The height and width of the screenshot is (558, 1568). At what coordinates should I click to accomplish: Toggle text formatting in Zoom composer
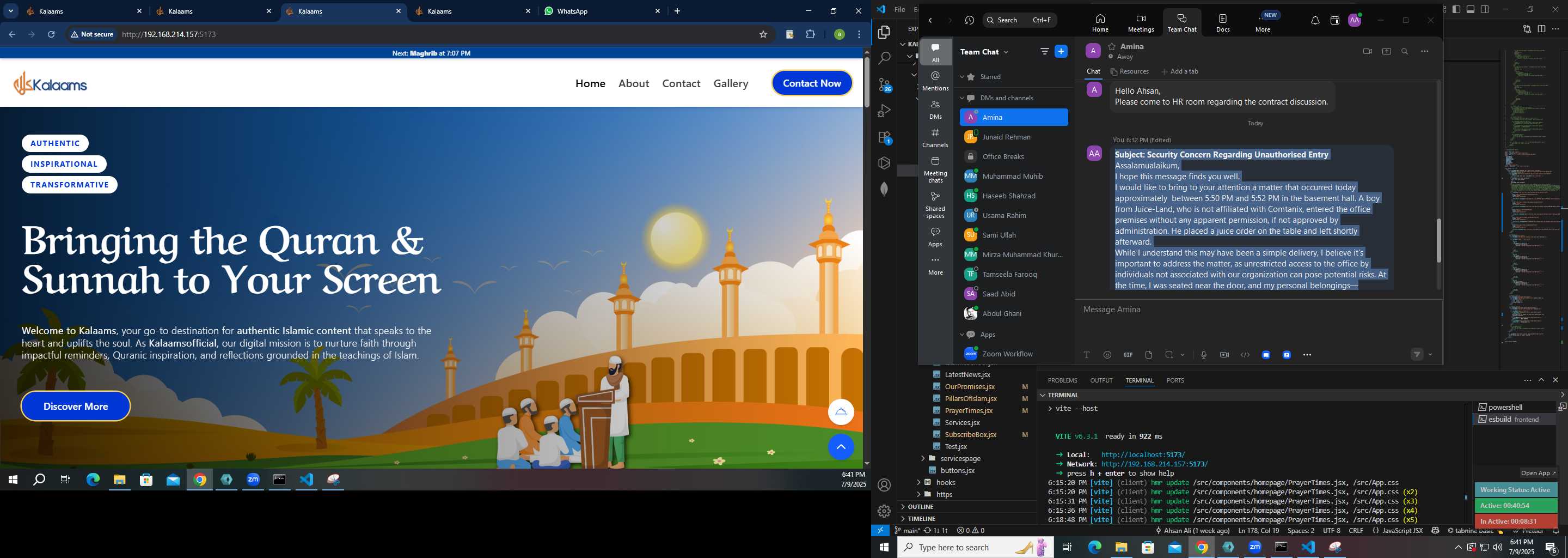[1087, 355]
